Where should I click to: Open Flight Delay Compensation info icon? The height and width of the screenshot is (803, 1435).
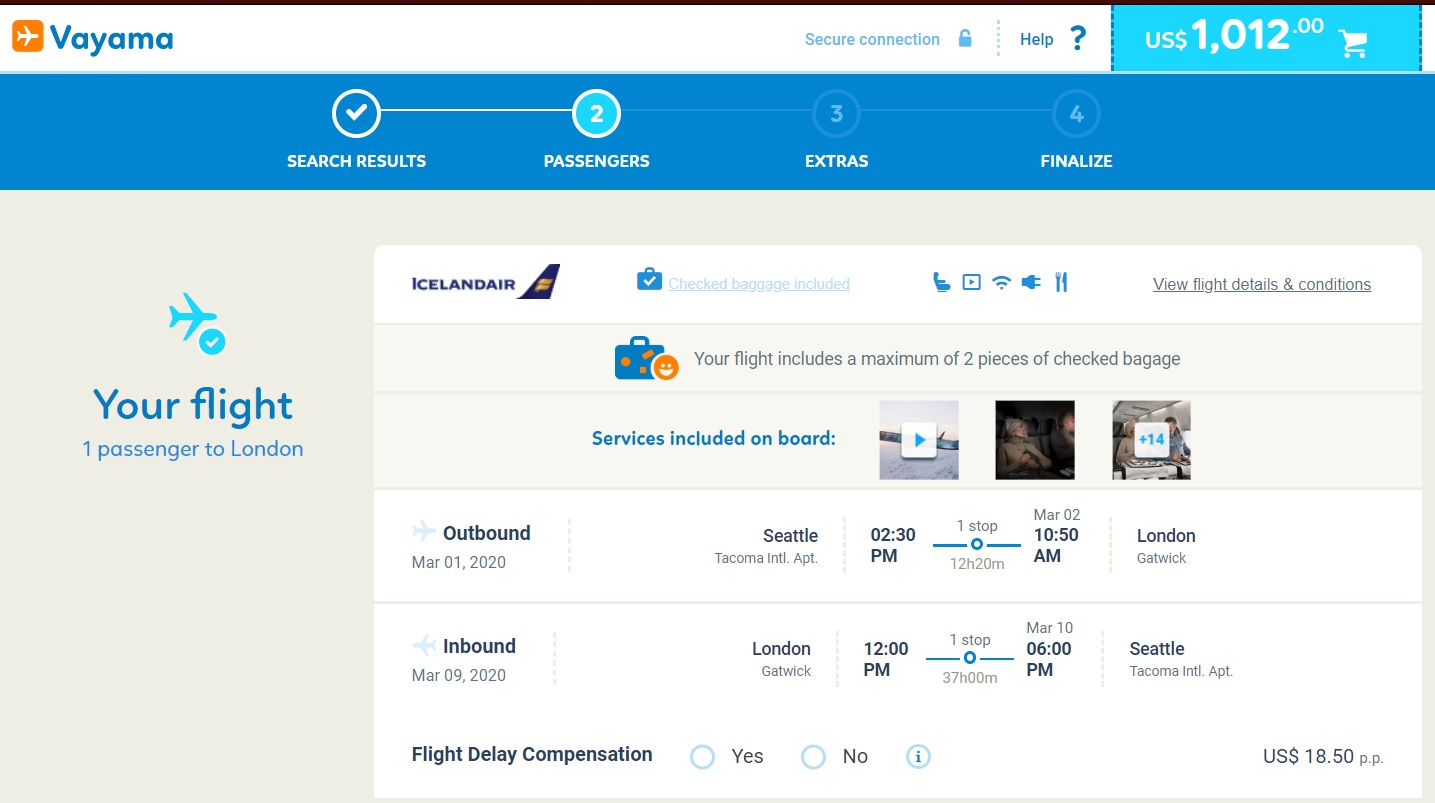[918, 756]
